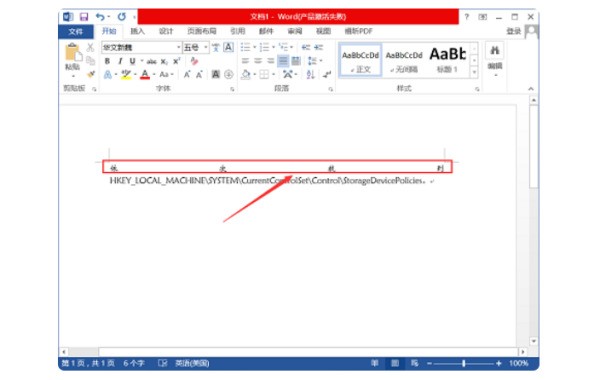Click 登录 to sign in
The height and width of the screenshot is (380, 600).
[514, 31]
